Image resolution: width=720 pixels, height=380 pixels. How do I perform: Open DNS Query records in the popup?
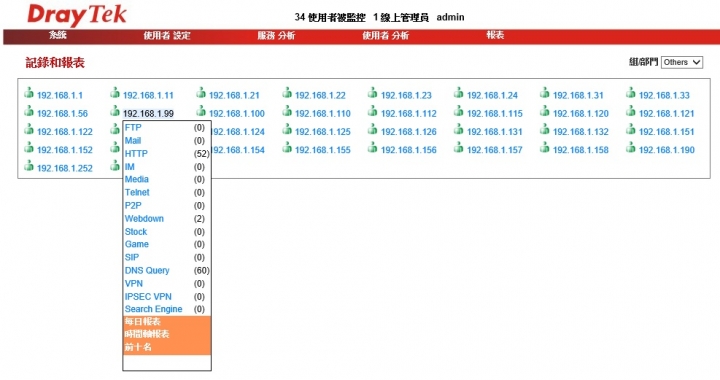click(147, 270)
